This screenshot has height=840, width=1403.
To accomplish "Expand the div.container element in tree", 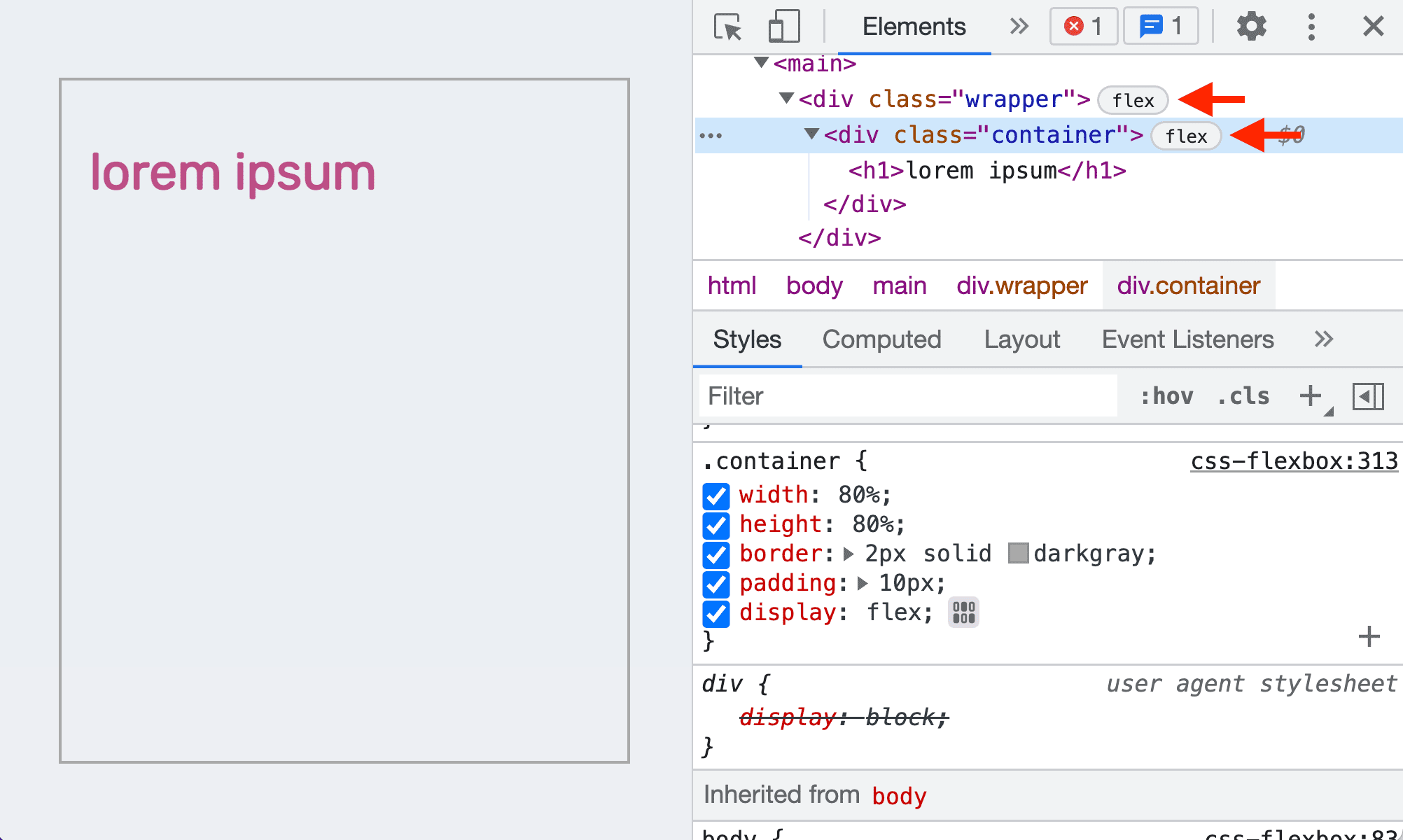I will tap(814, 135).
